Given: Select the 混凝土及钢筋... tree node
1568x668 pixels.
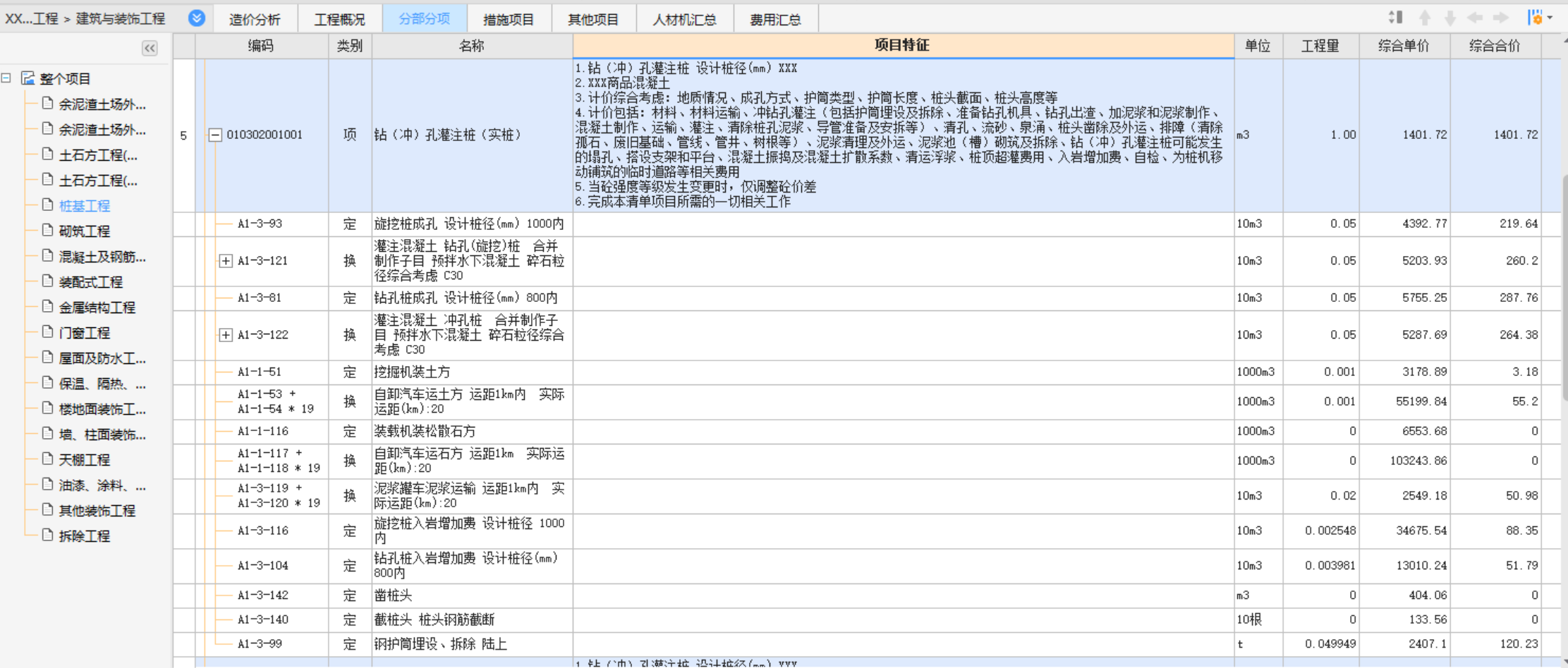Looking at the screenshot, I should pos(102,257).
